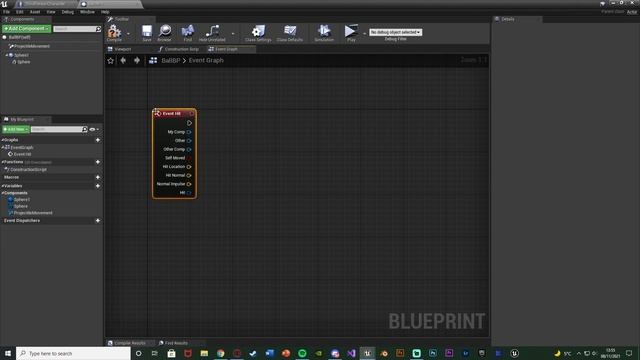Image resolution: width=640 pixels, height=360 pixels.
Task: Click the Normal Impulse output pin
Action: (x=189, y=184)
